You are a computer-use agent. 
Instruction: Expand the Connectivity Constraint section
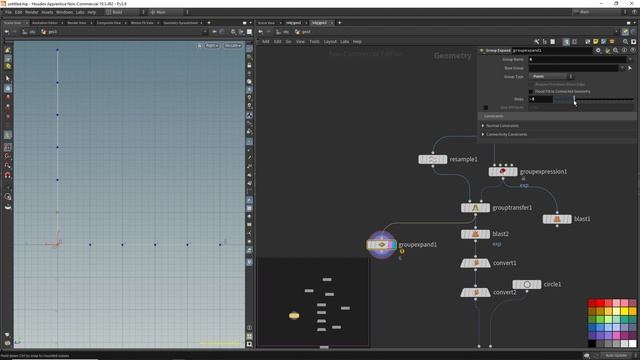pos(483,134)
